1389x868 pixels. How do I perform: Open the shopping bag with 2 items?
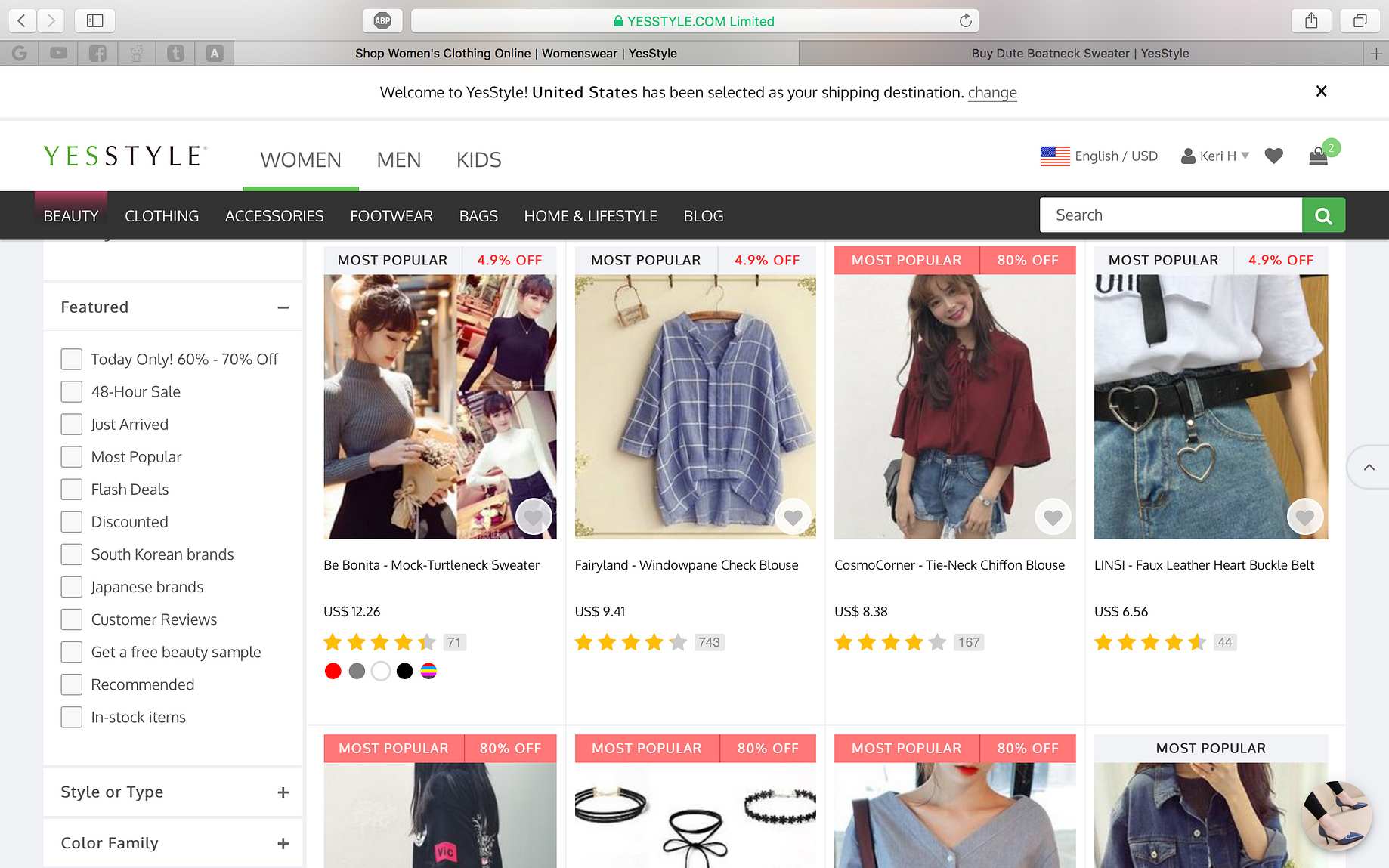1319,156
